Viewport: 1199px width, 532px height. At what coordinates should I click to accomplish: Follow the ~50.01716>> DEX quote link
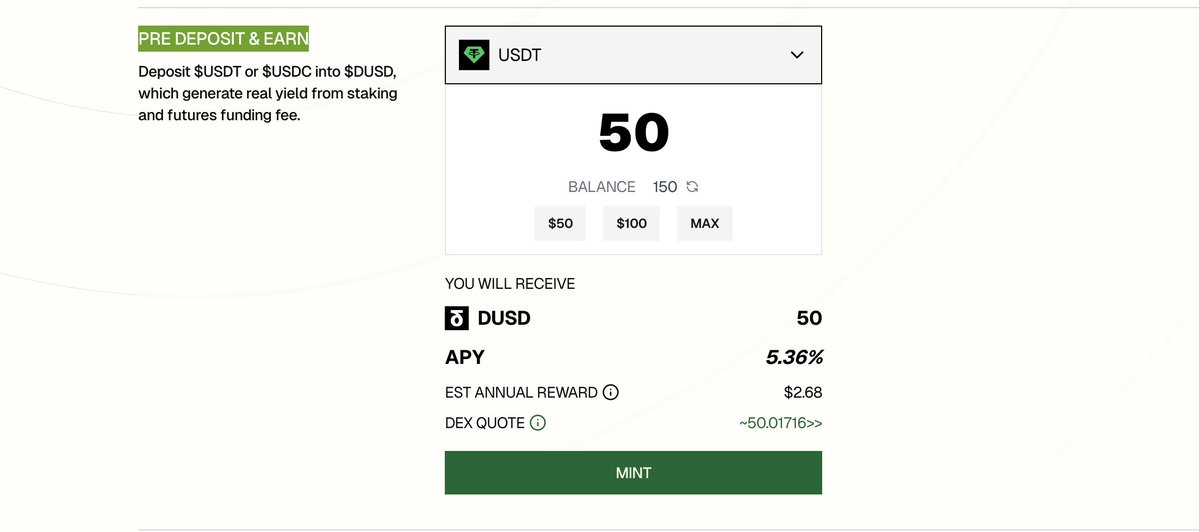coord(780,423)
